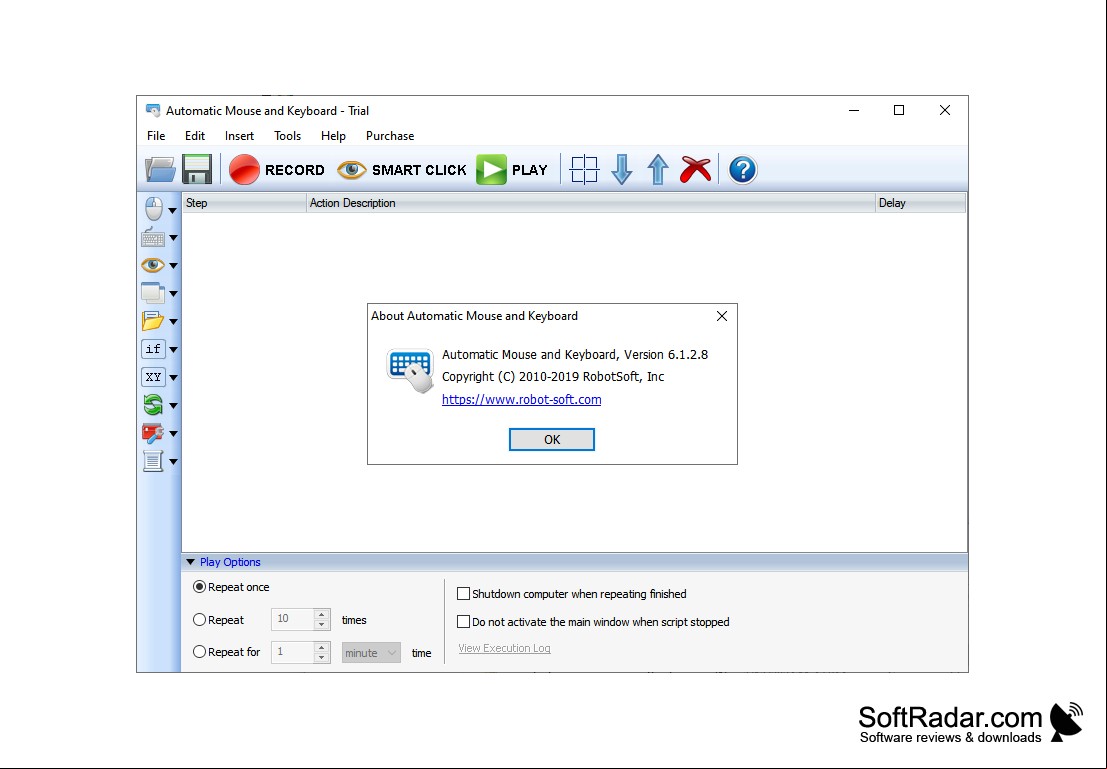The height and width of the screenshot is (769, 1107).
Task: Open the Insert menu
Action: coord(239,136)
